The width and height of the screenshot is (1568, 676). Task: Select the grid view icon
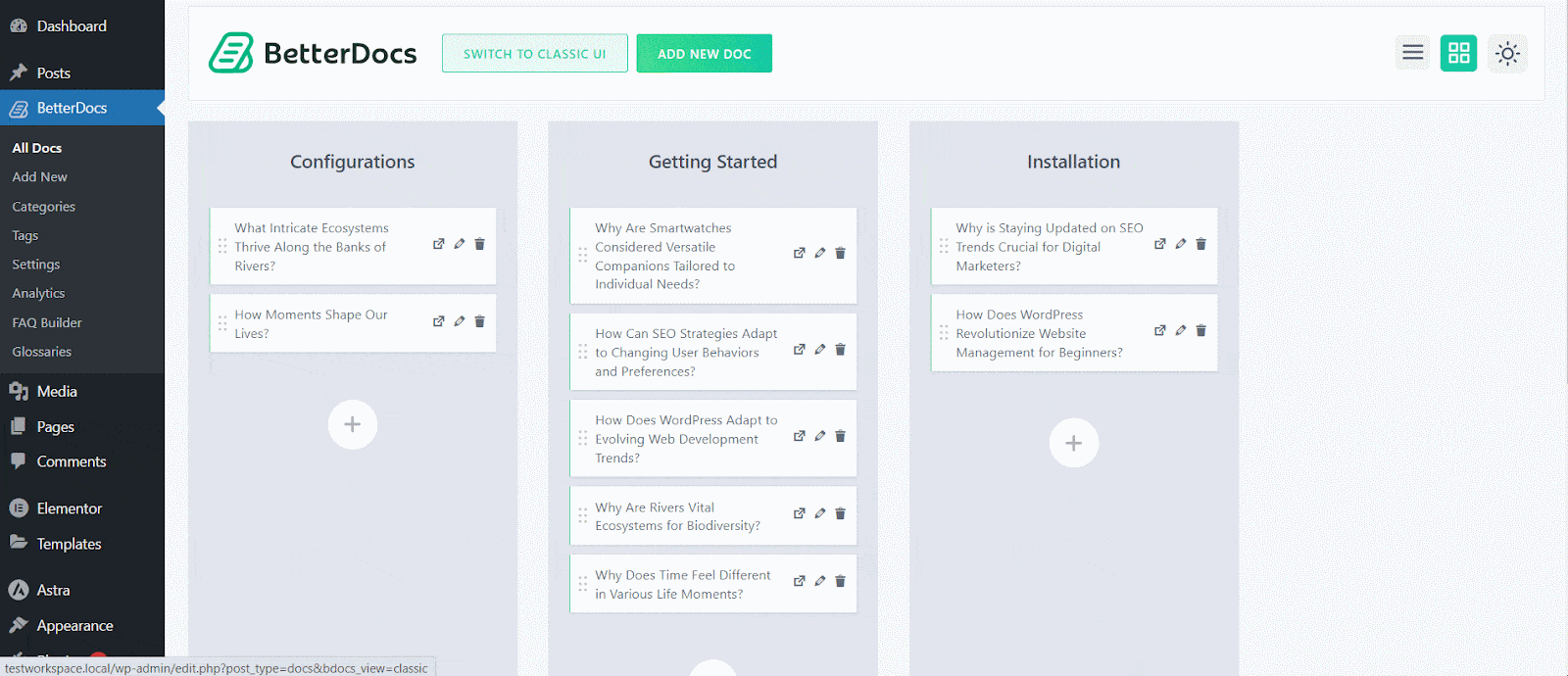(1458, 53)
